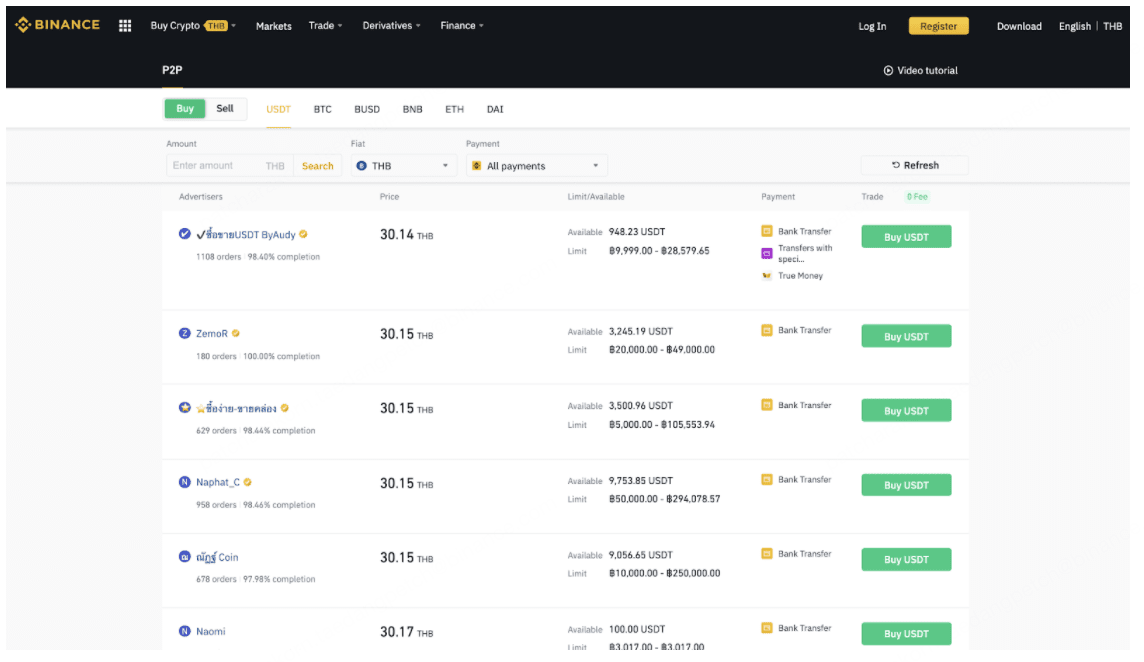This screenshot has width=1144, height=662.
Task: Click the Log In link
Action: (x=872, y=26)
